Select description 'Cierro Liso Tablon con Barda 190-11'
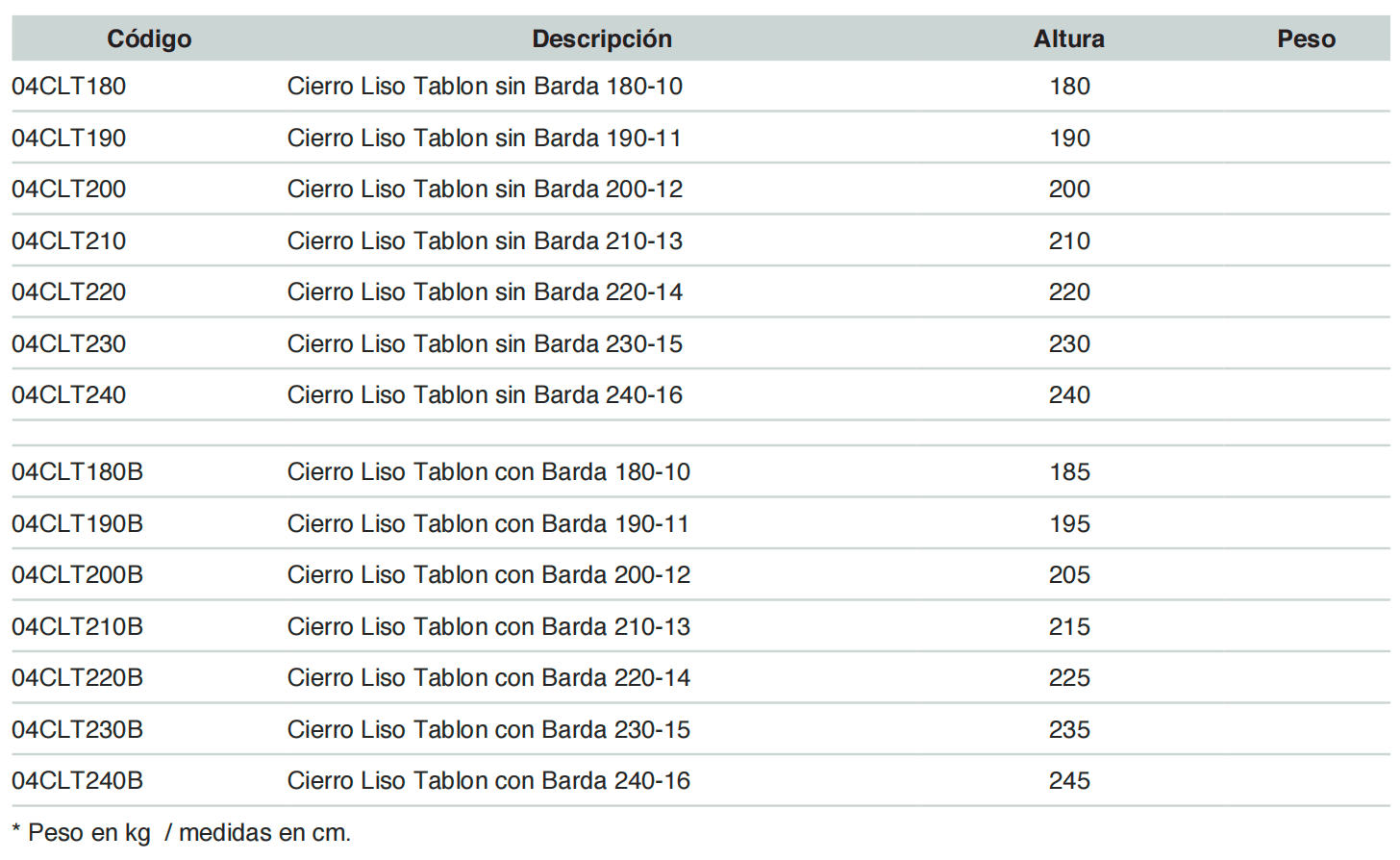The width and height of the screenshot is (1400, 860). [488, 524]
